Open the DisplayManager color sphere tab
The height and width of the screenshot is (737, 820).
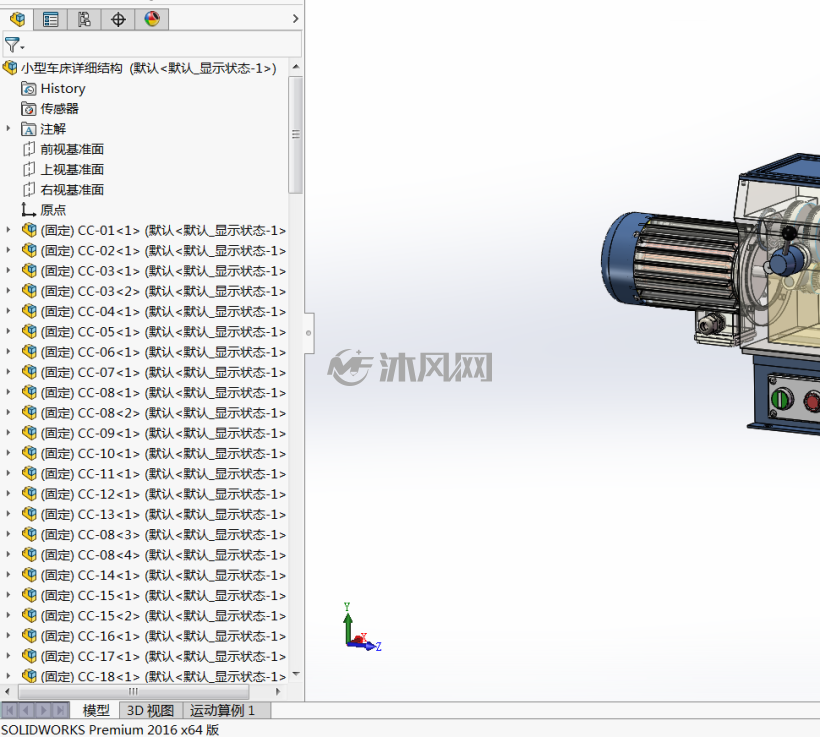point(152,19)
